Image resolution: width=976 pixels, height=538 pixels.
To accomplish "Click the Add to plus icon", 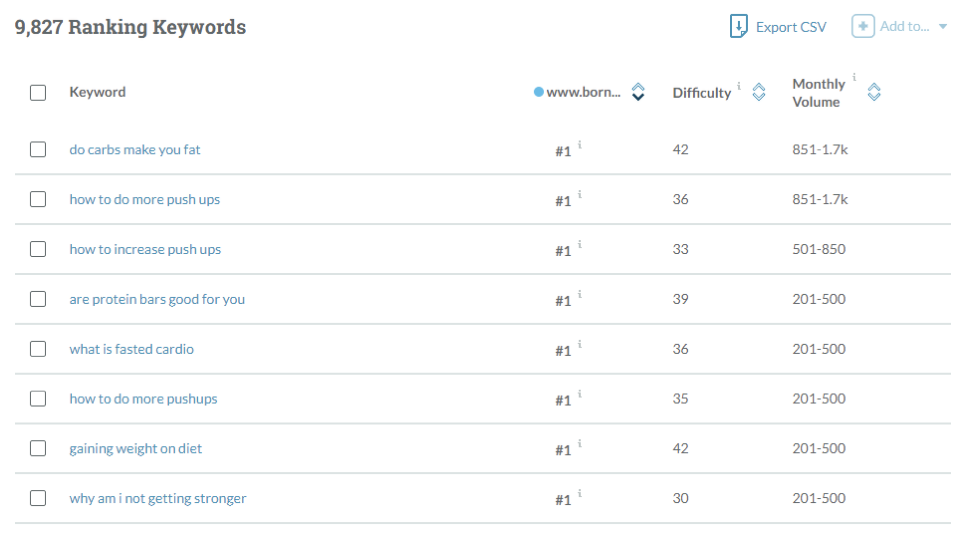I will pyautogui.click(x=863, y=27).
